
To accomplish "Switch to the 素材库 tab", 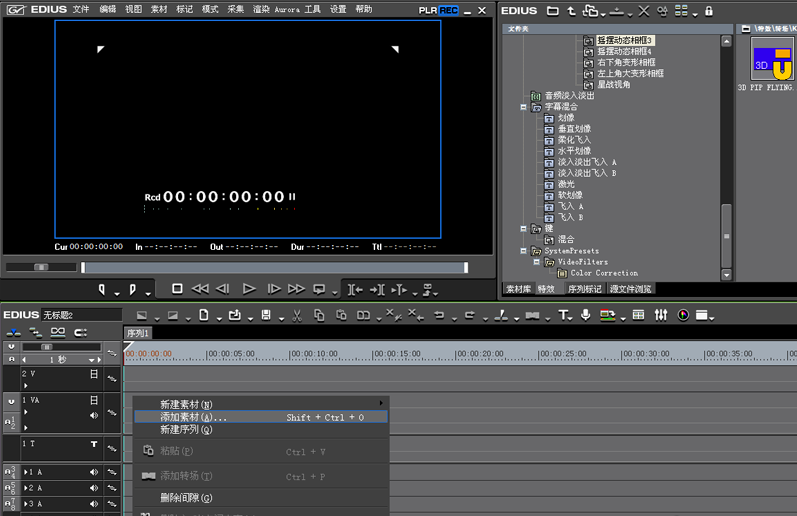I will [519, 289].
